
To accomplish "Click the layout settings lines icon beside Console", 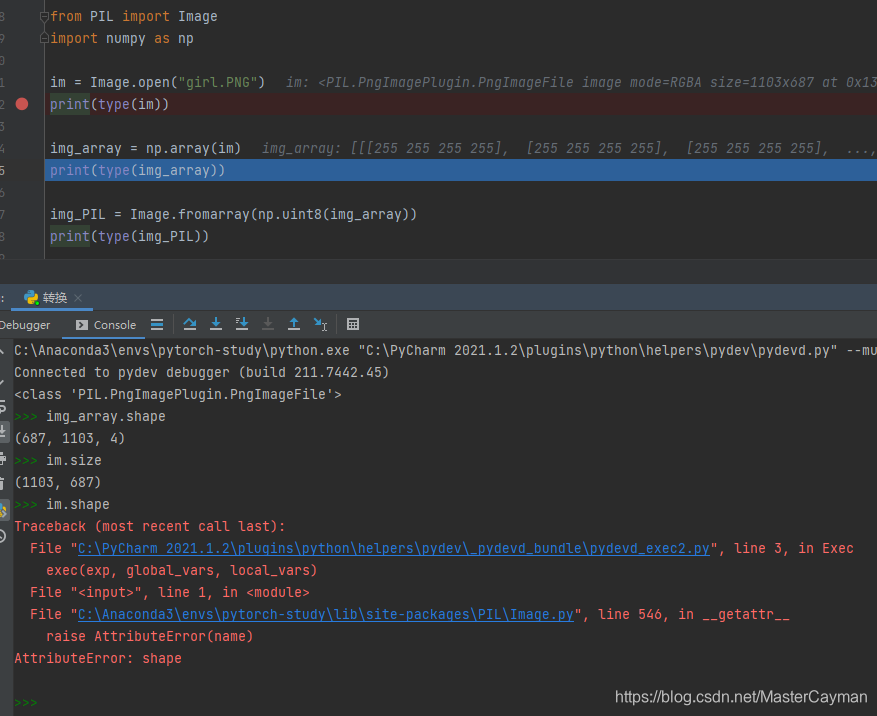I will tap(157, 324).
